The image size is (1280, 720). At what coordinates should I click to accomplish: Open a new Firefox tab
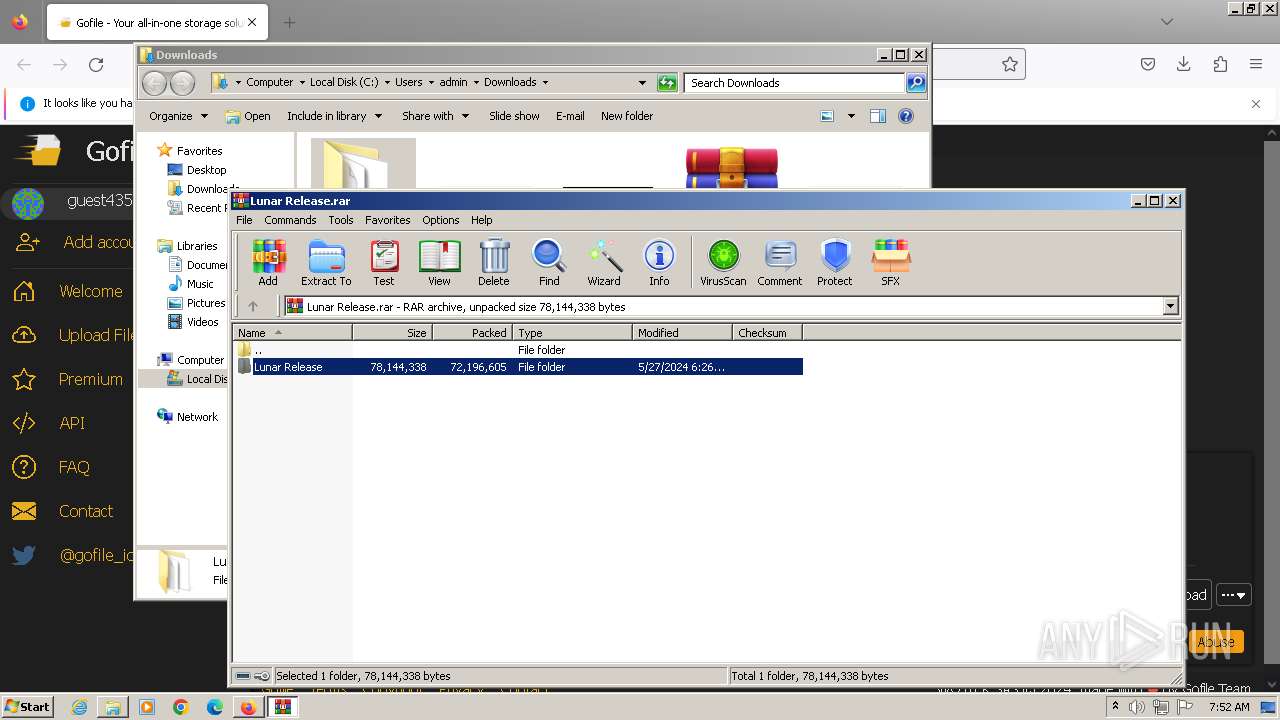point(289,22)
